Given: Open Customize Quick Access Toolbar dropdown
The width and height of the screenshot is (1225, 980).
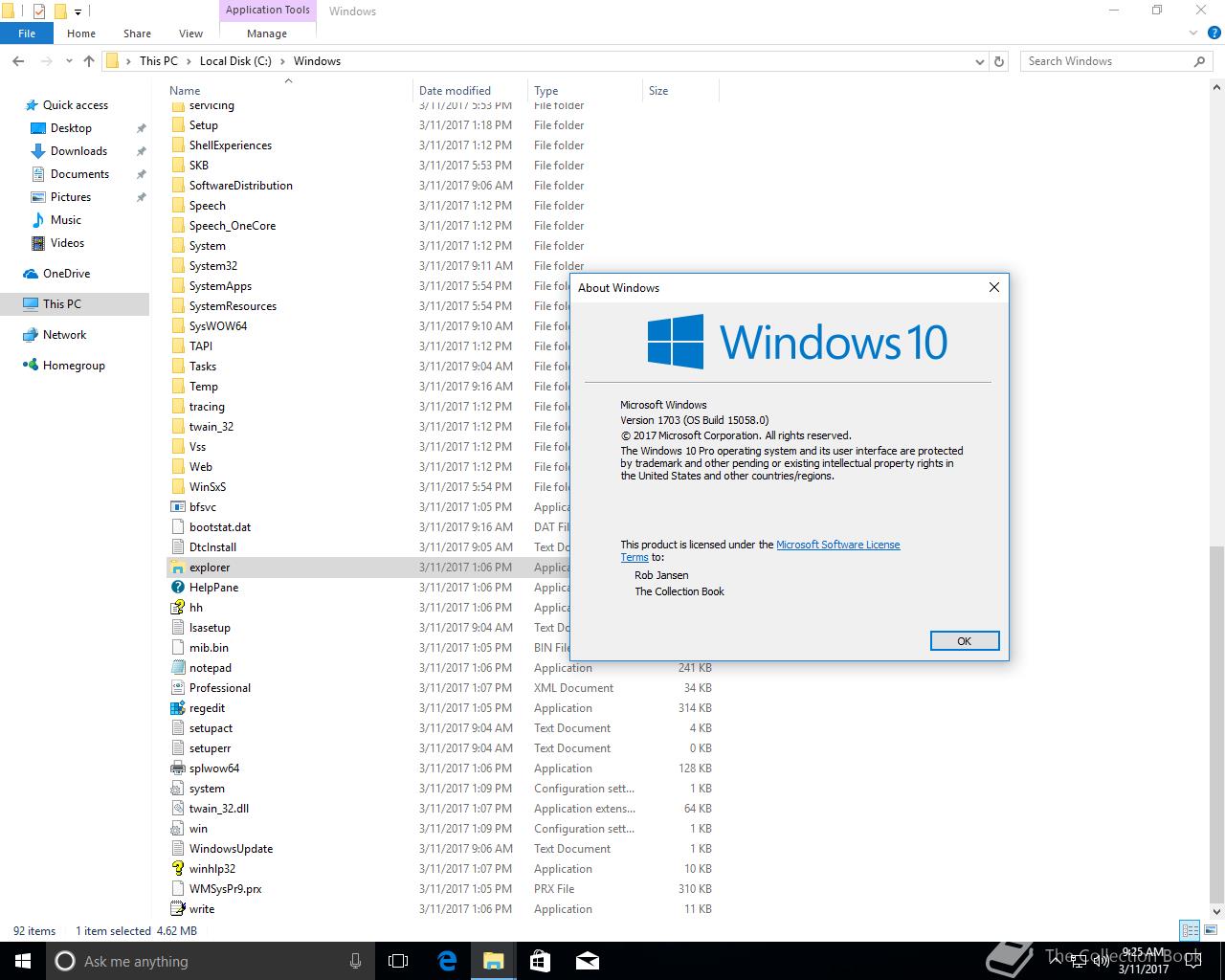Looking at the screenshot, I should pos(78,12).
